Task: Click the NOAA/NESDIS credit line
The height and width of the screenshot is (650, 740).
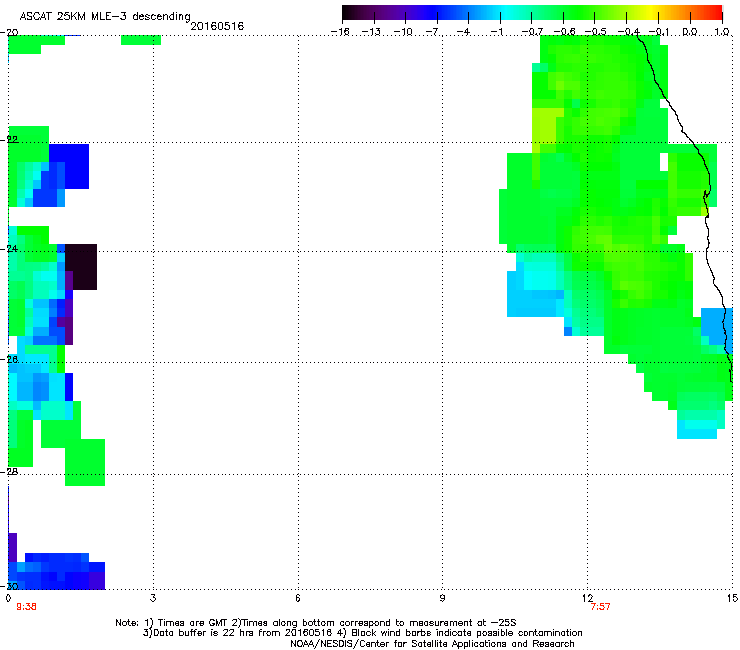Action: tap(432, 644)
